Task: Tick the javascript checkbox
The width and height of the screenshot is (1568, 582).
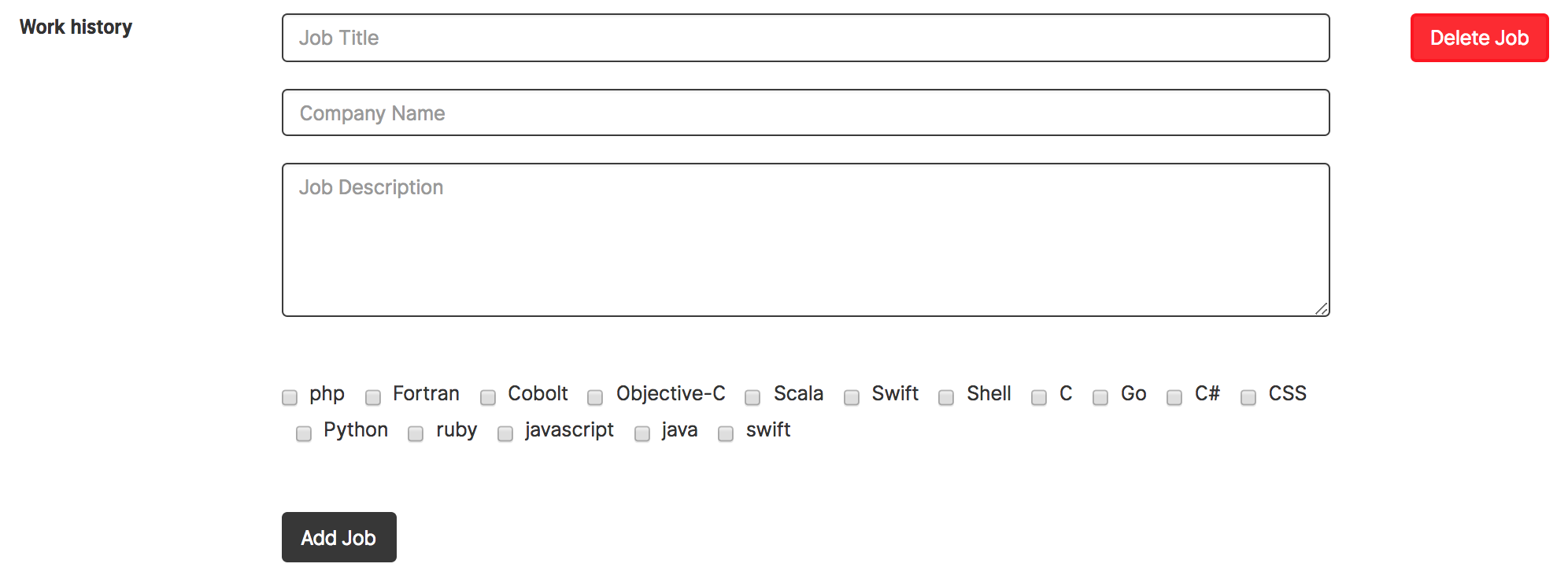Action: [505, 433]
